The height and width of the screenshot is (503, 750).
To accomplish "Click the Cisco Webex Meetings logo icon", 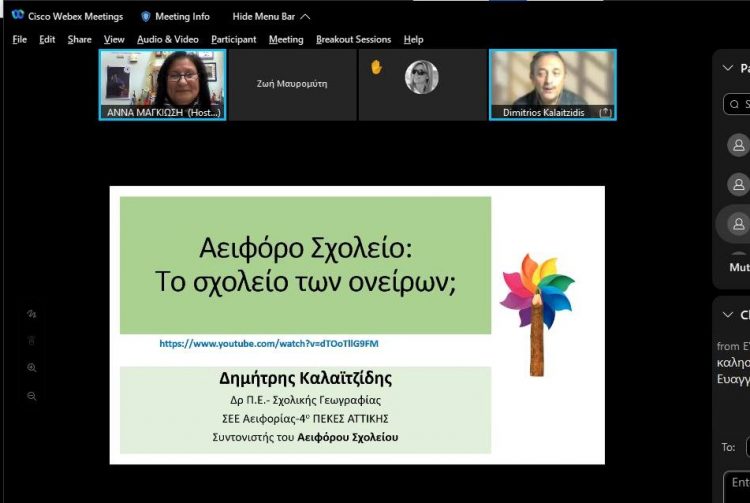I will (18, 15).
